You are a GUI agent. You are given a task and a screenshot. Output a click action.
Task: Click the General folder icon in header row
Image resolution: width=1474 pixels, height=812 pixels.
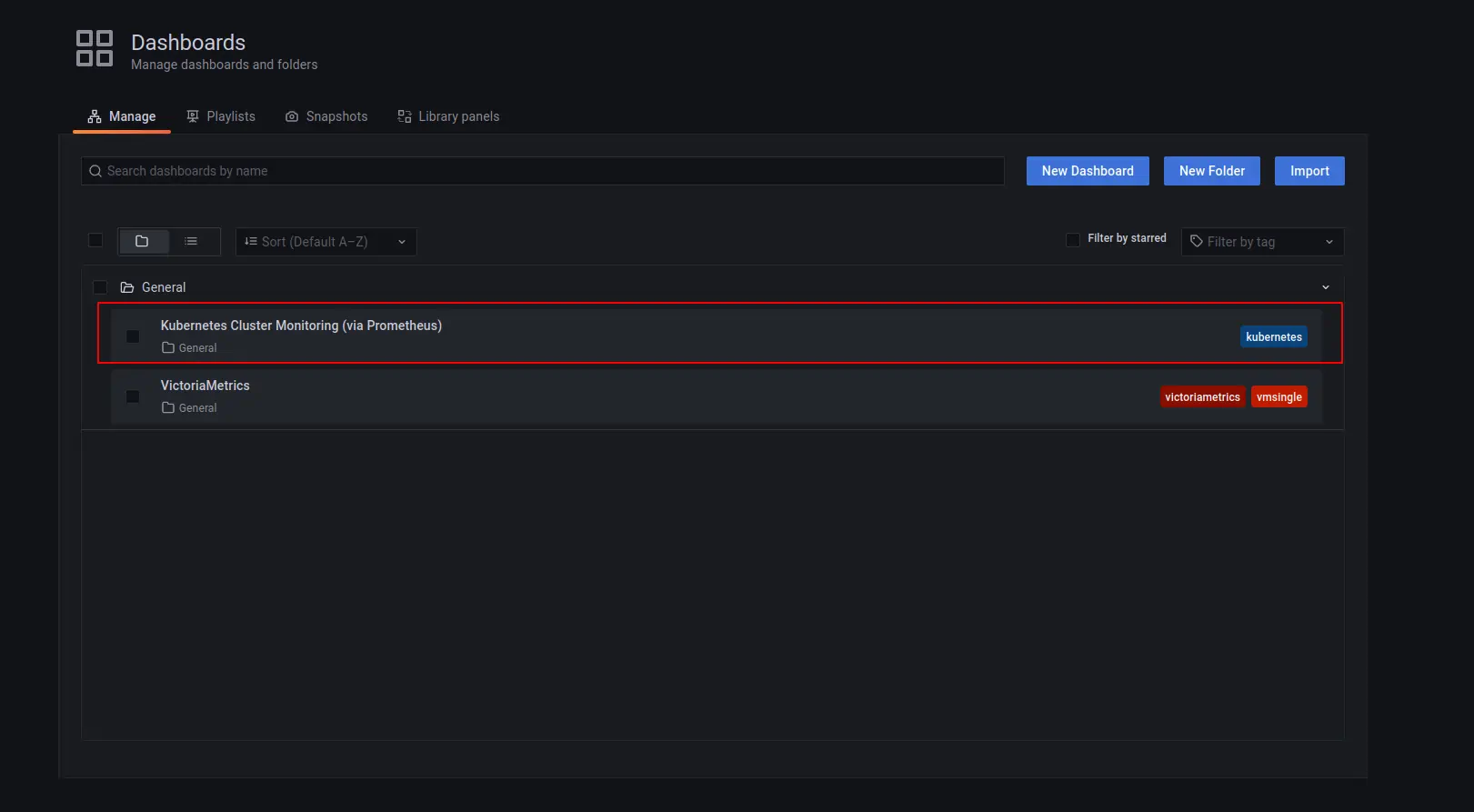(x=127, y=287)
